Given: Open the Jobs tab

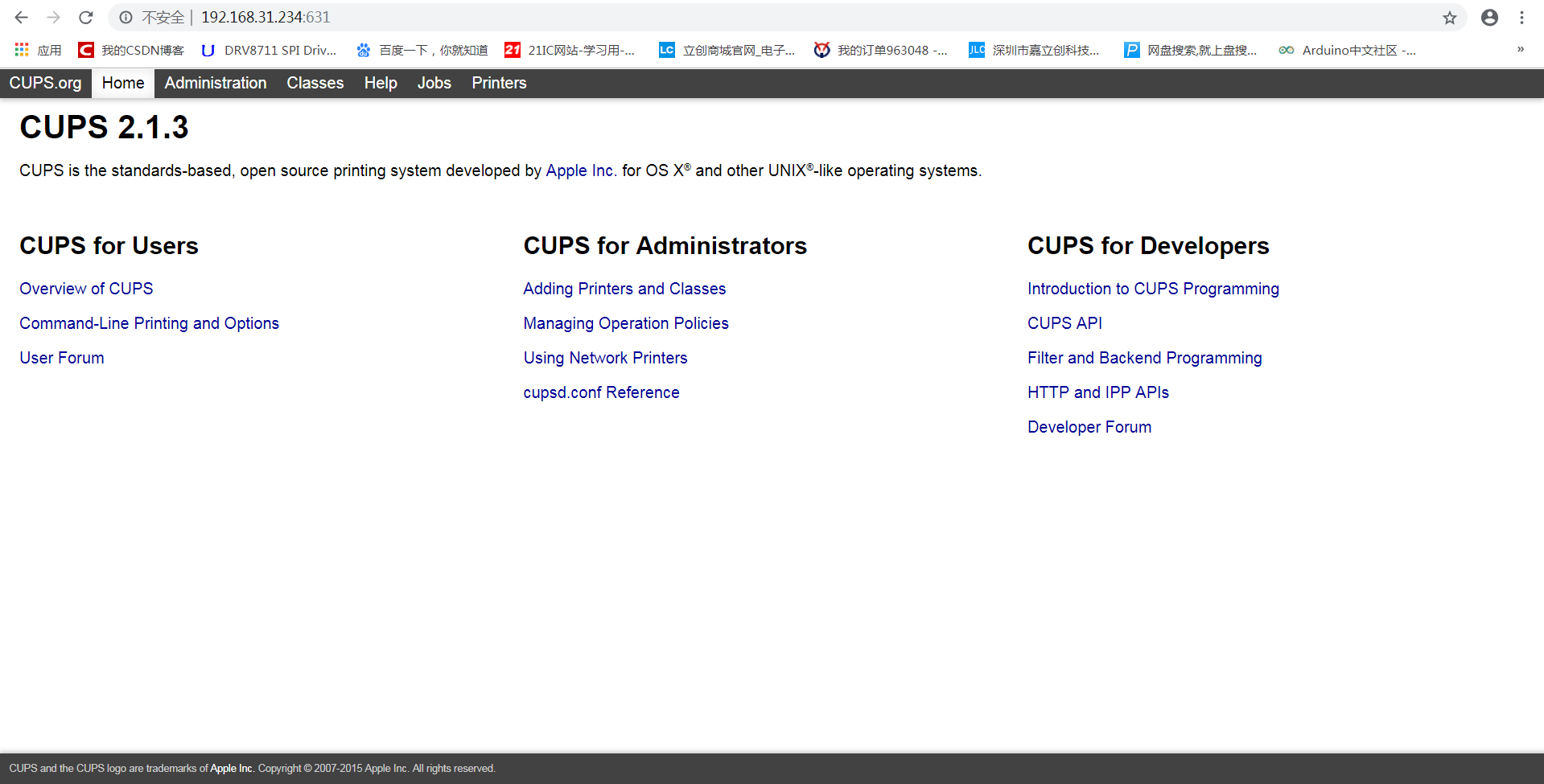Looking at the screenshot, I should coord(434,83).
